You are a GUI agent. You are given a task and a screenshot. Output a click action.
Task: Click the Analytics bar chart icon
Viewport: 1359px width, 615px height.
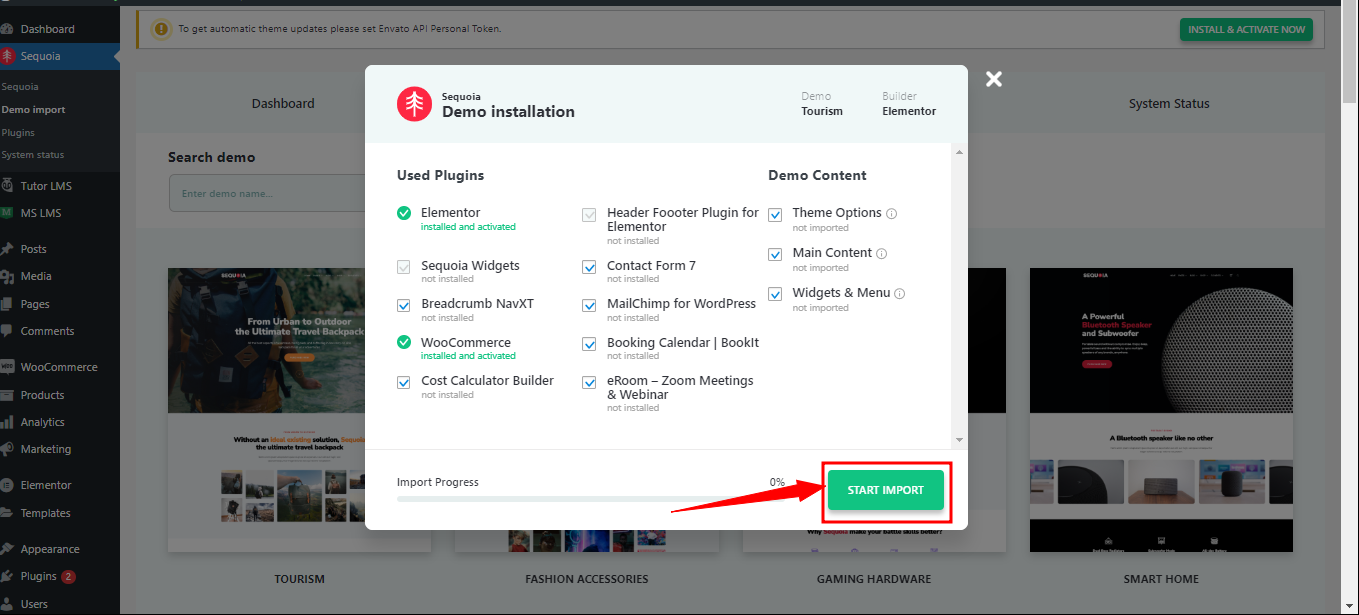pyautogui.click(x=8, y=422)
